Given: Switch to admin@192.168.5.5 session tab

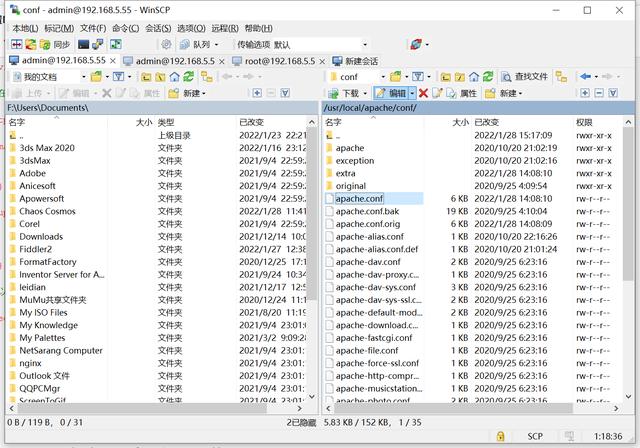Looking at the screenshot, I should tap(175, 61).
